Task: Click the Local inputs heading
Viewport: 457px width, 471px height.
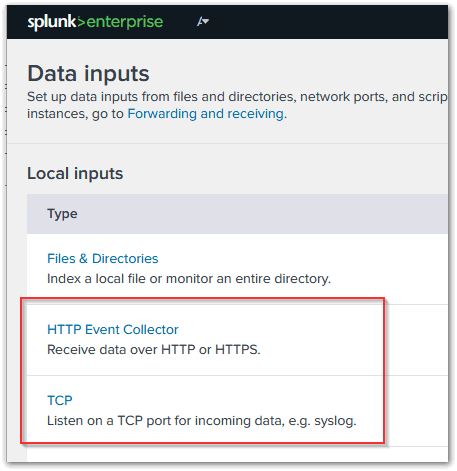Action: tap(75, 174)
